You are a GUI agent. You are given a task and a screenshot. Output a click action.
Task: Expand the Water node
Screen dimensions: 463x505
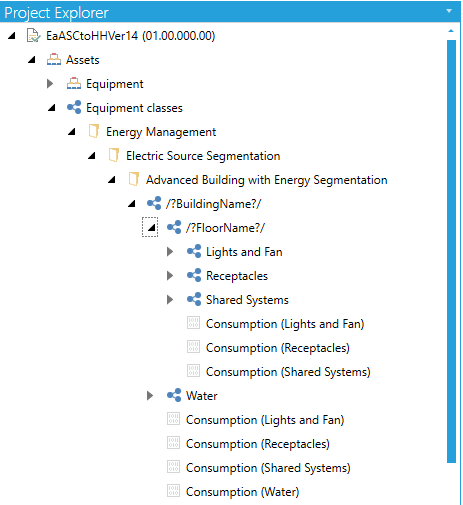[150, 396]
